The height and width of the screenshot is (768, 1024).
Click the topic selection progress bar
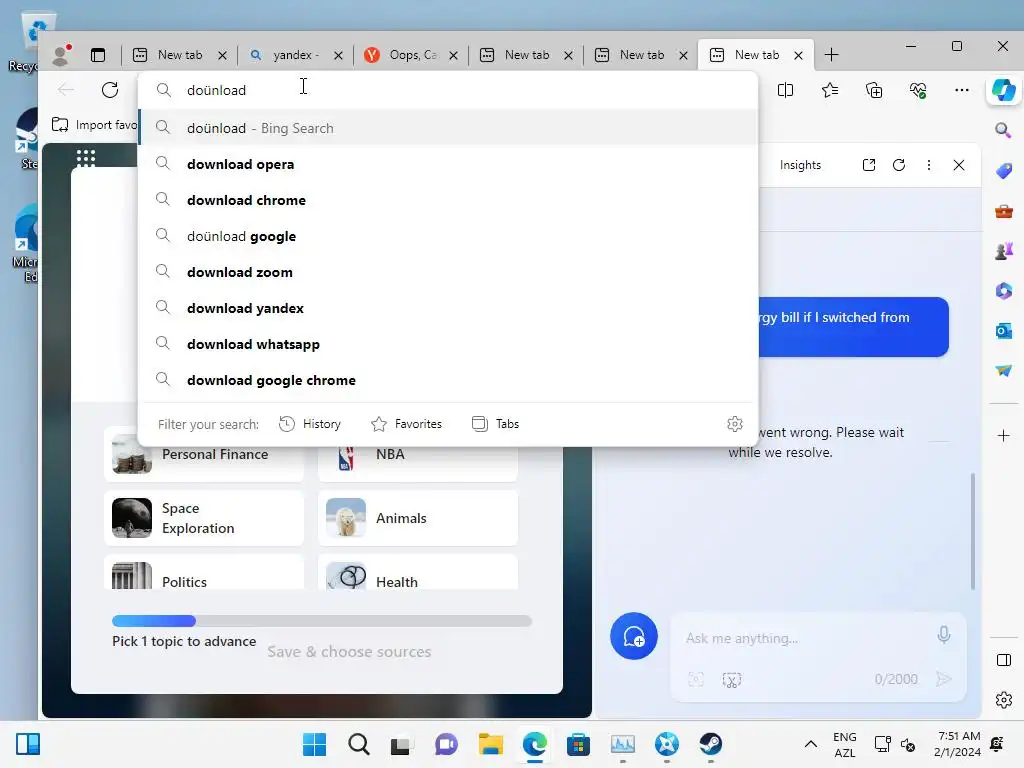pos(322,620)
